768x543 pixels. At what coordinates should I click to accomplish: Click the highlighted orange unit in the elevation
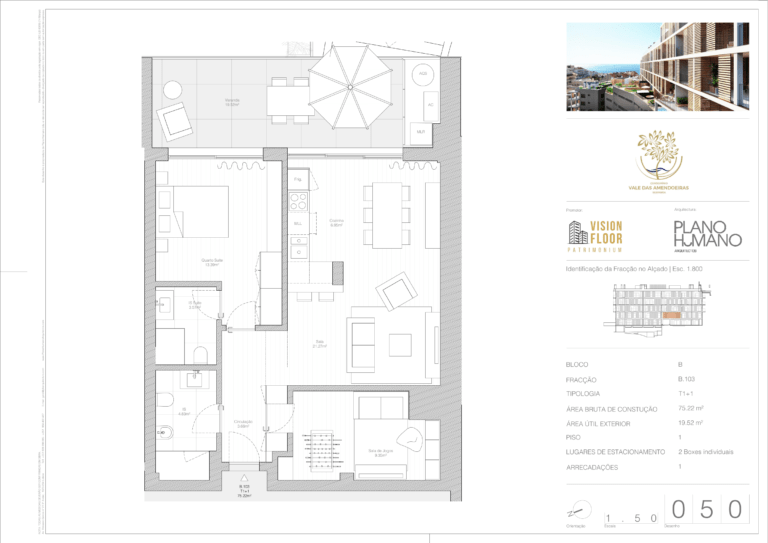click(671, 317)
